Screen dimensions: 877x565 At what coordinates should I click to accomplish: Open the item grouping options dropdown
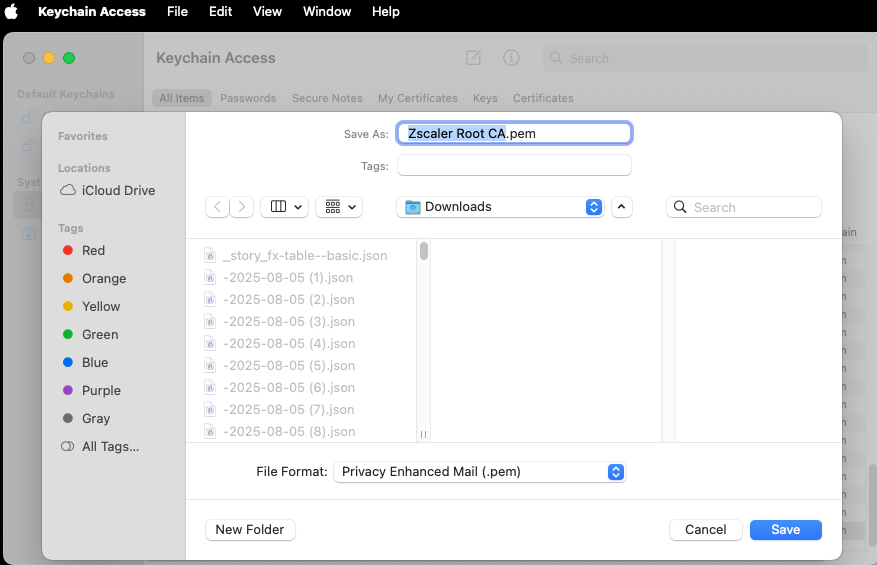point(339,207)
